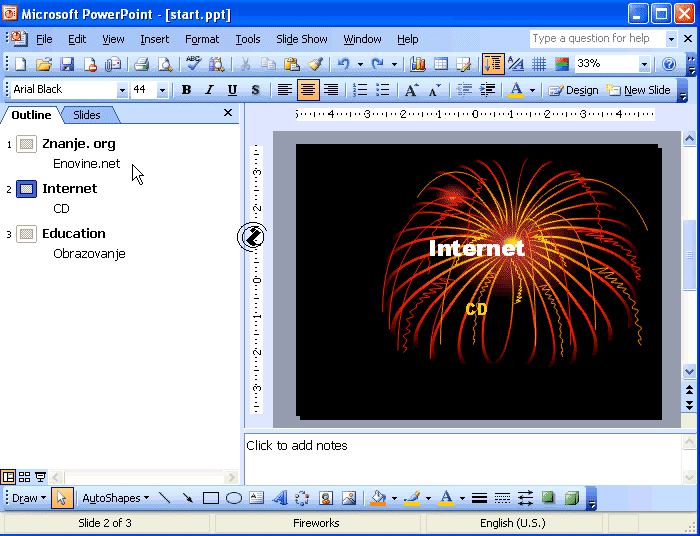700x536 pixels.
Task: Click the New Slide button
Action: 638,90
